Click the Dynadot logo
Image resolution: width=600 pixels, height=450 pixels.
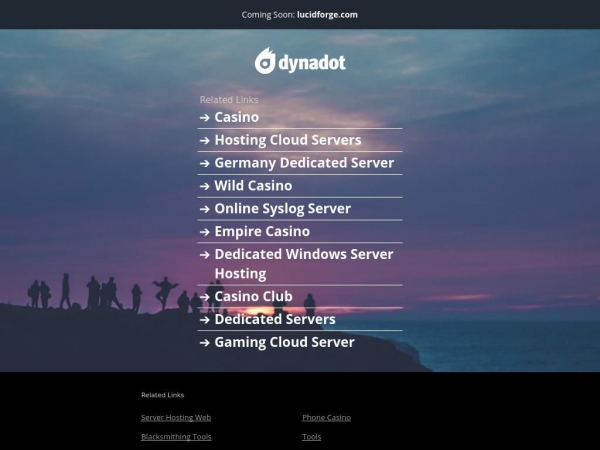click(300, 61)
